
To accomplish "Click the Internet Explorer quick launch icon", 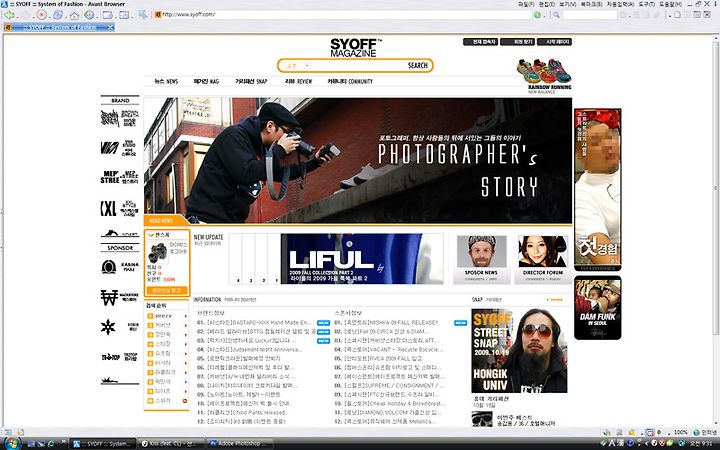I will [x=51, y=444].
